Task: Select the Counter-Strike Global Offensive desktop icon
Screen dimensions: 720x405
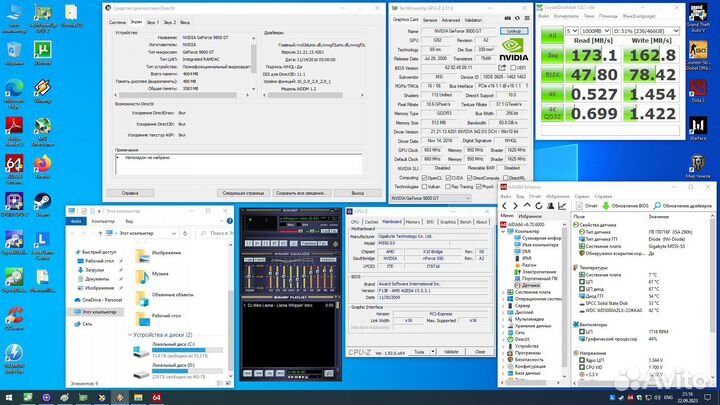Action: [x=698, y=55]
